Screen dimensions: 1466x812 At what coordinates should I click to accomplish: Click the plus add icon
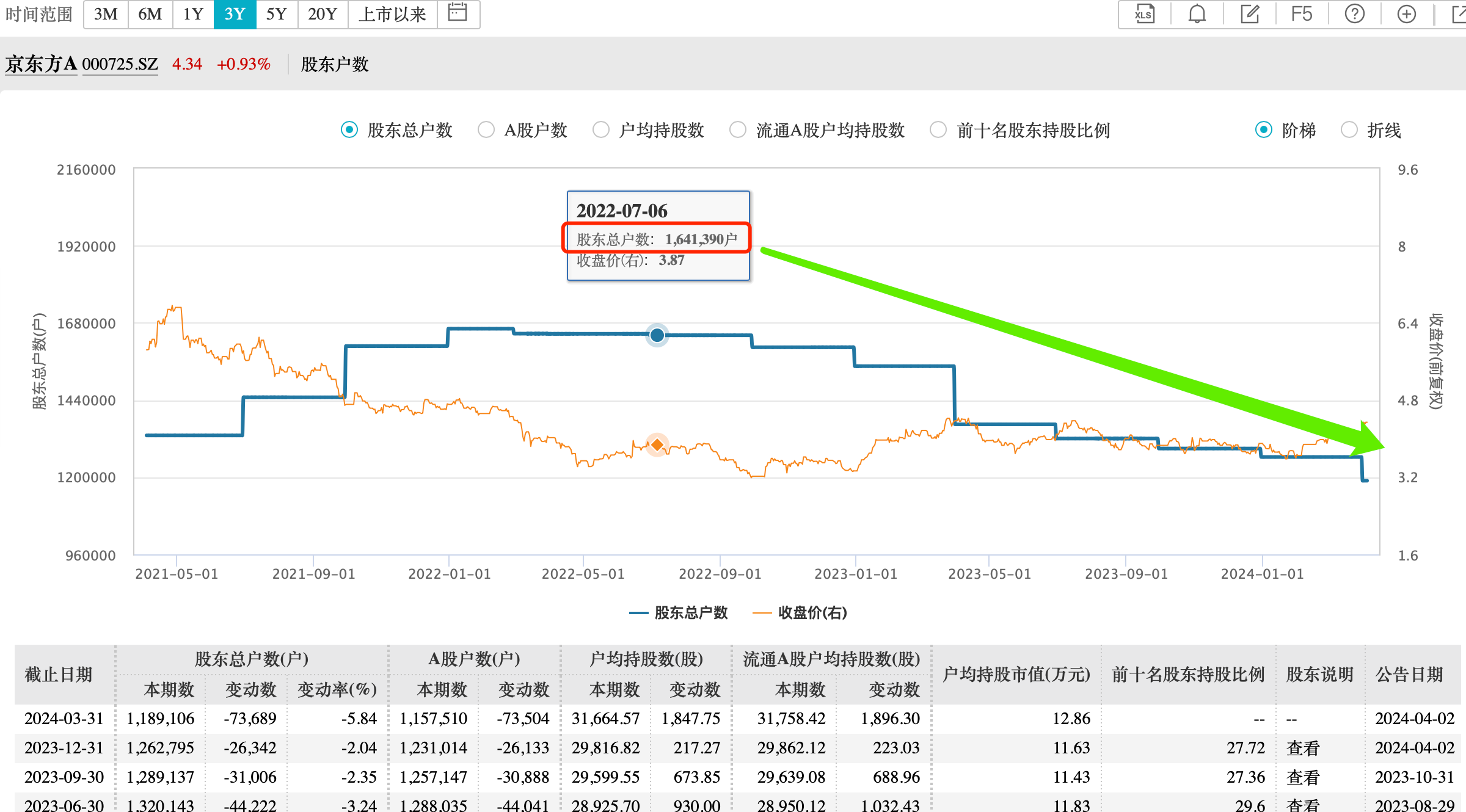point(1406,14)
